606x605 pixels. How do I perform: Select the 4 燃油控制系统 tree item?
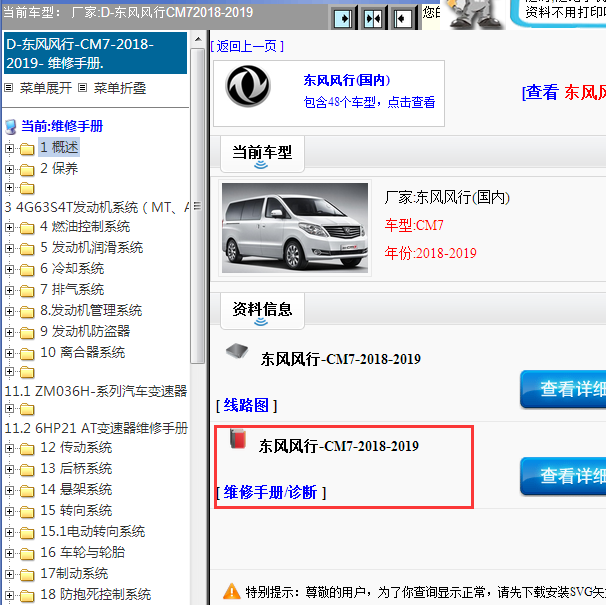[x=85, y=227]
